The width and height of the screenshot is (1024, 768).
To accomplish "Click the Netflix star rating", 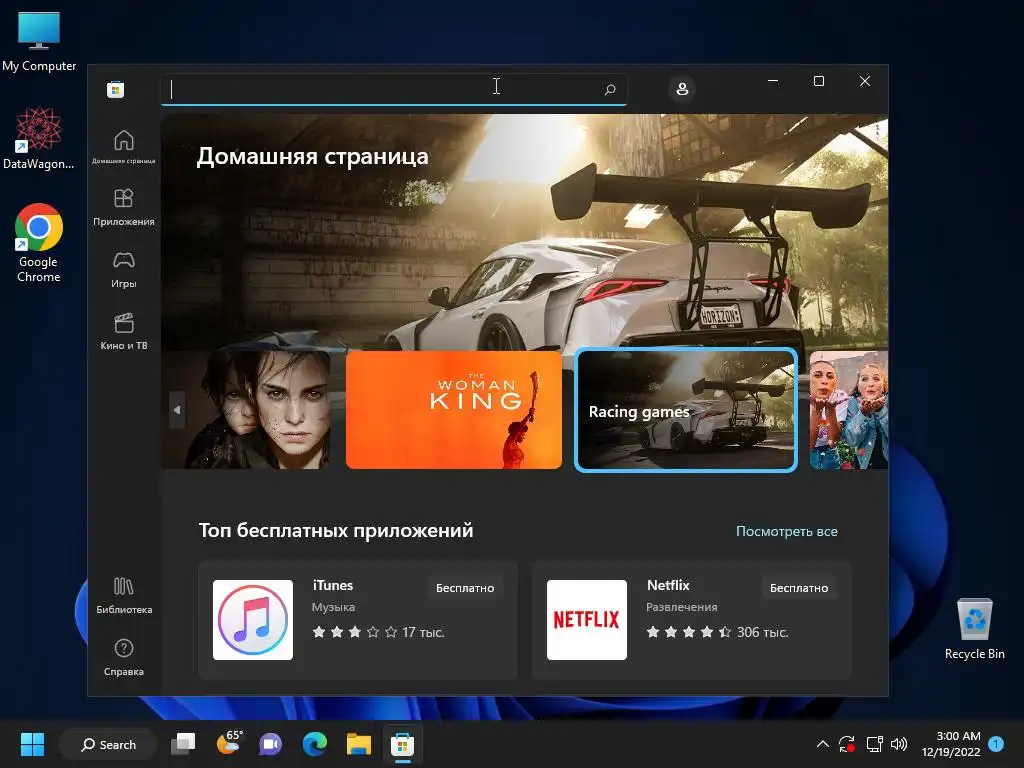I will (x=688, y=632).
